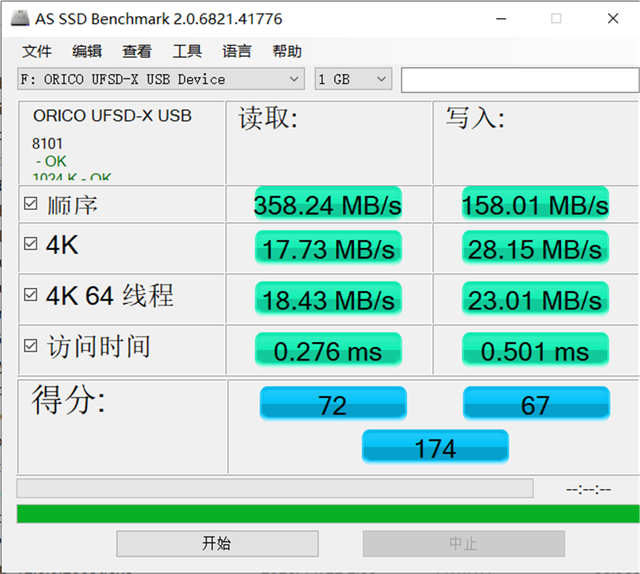Open the 查看 menu

137,51
